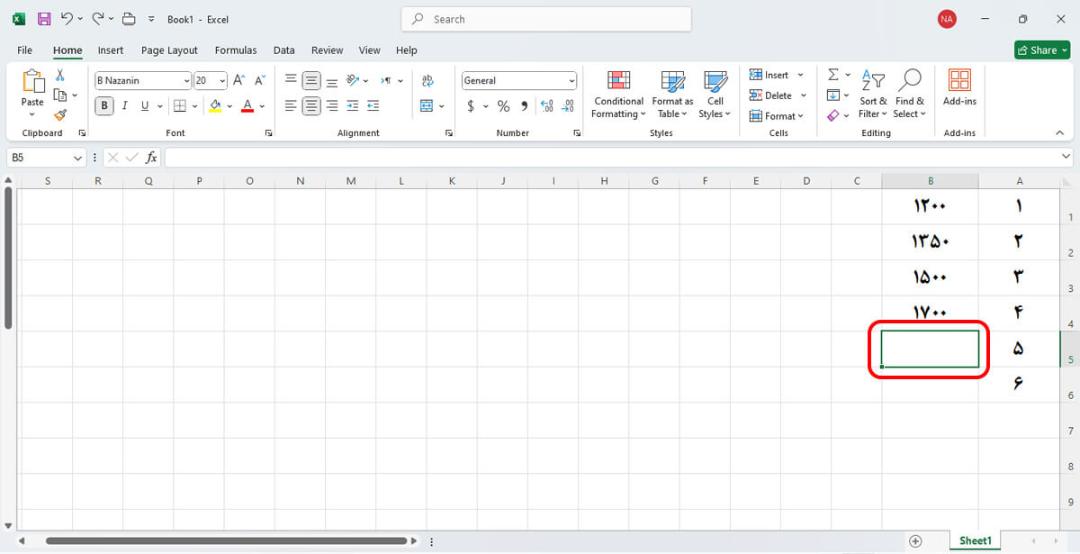Apply comma style number format

point(524,106)
